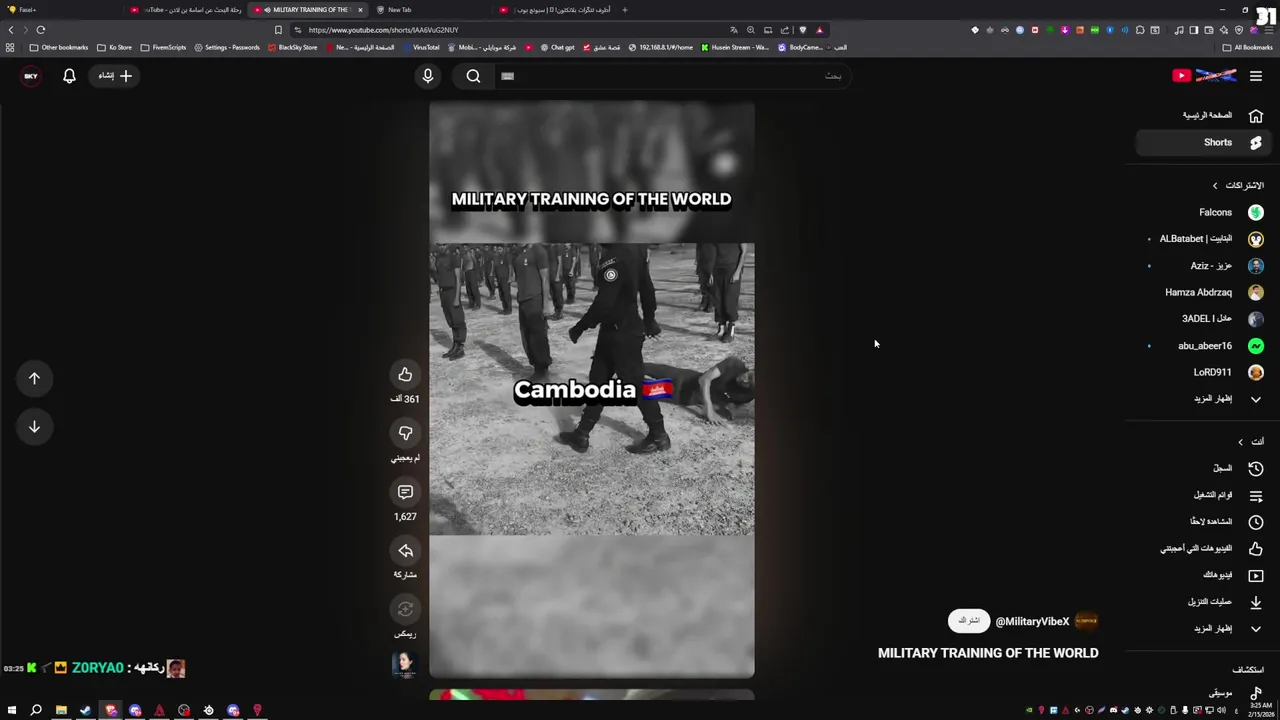This screenshot has height=720, width=1280.
Task: Click the MilitaryVibeX channel avatar
Action: 1086,621
